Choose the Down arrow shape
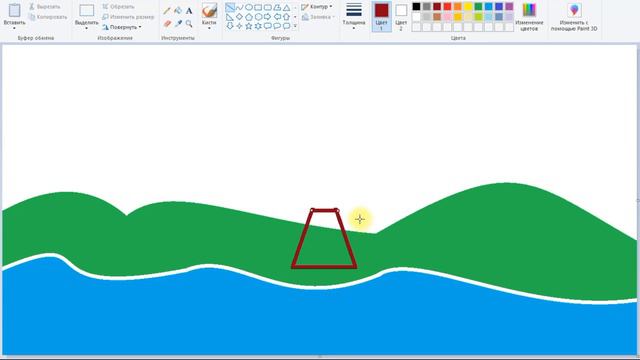The image size is (640, 360). point(230,26)
